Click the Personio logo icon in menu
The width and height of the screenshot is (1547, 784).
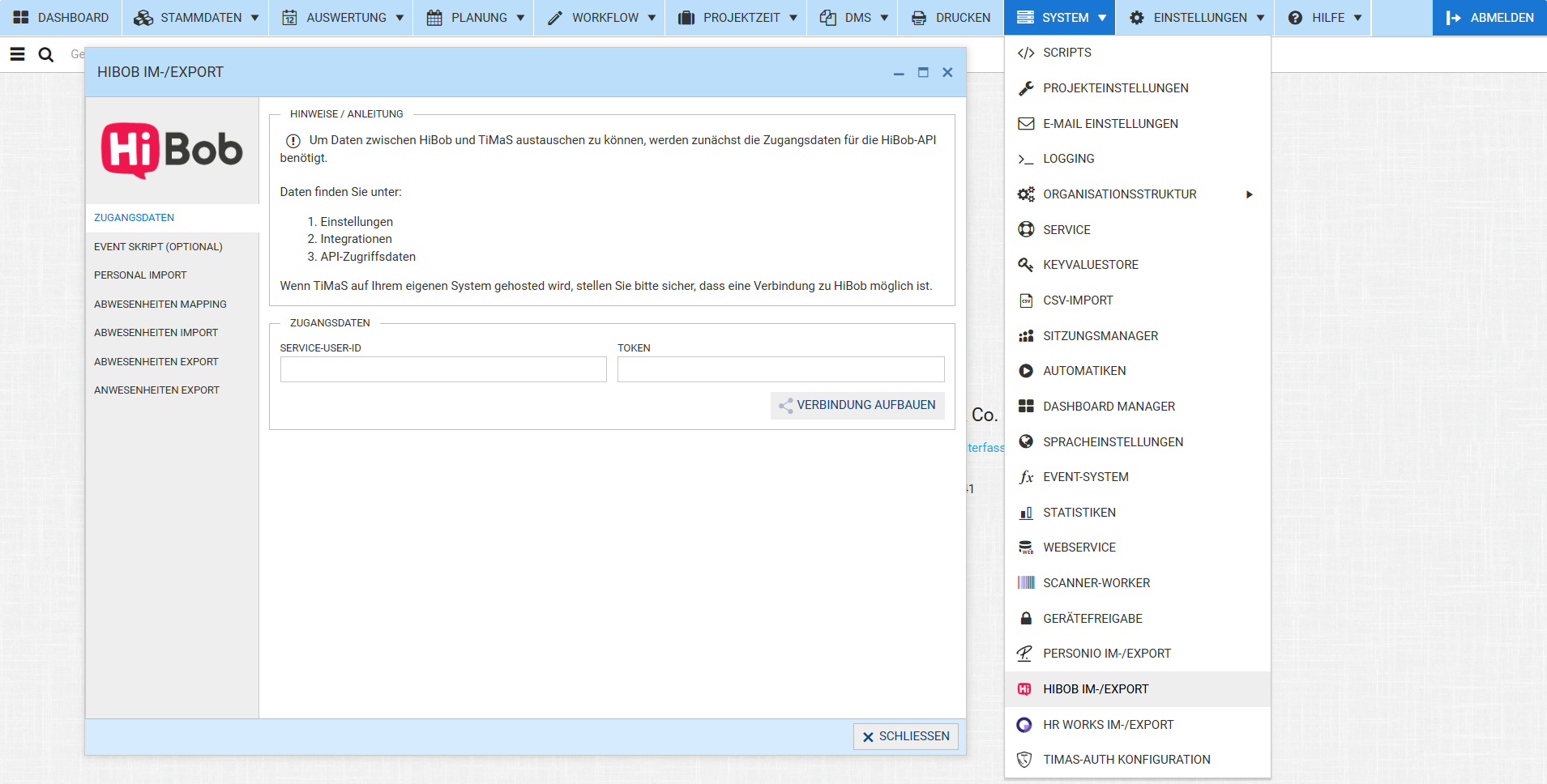tap(1025, 654)
